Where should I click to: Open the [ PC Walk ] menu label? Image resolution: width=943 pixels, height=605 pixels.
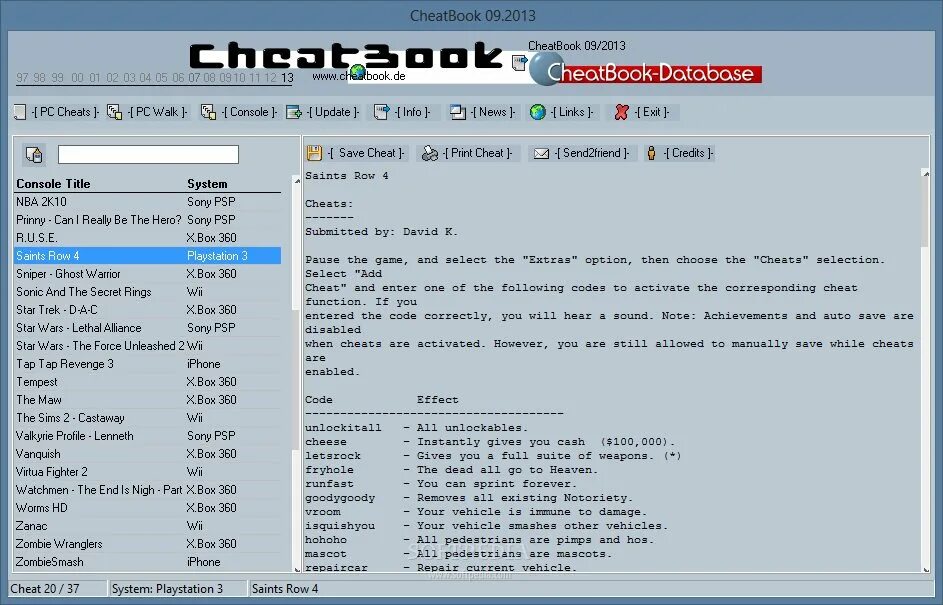[x=158, y=112]
